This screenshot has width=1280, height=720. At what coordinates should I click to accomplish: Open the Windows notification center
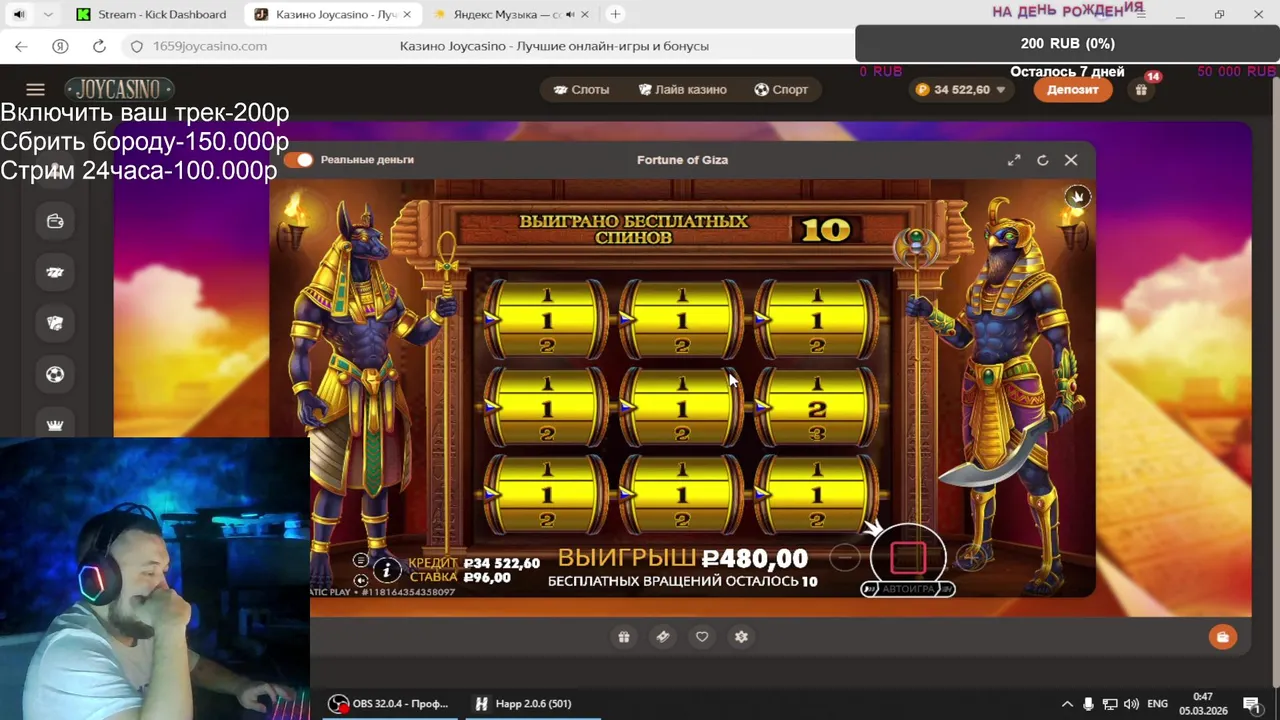(x=1251, y=704)
